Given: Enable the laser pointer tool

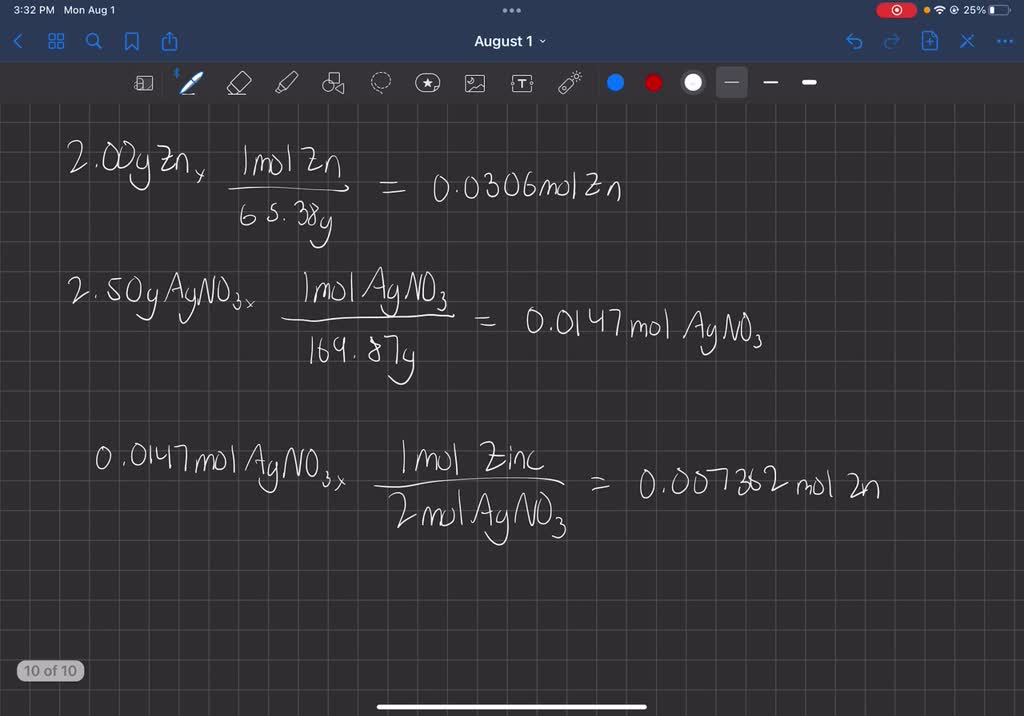Looking at the screenshot, I should click(x=569, y=83).
